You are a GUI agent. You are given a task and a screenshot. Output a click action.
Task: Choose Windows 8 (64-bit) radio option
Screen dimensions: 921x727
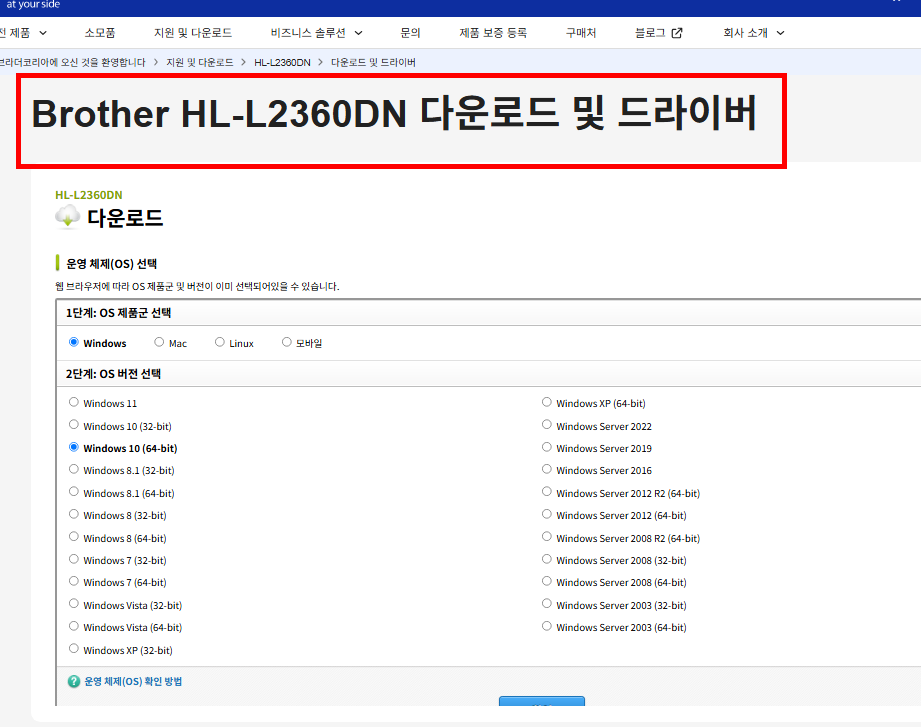[x=73, y=537]
